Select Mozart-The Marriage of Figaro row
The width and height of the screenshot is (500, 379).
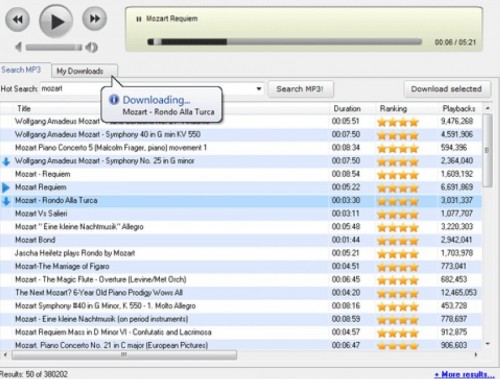point(241,266)
